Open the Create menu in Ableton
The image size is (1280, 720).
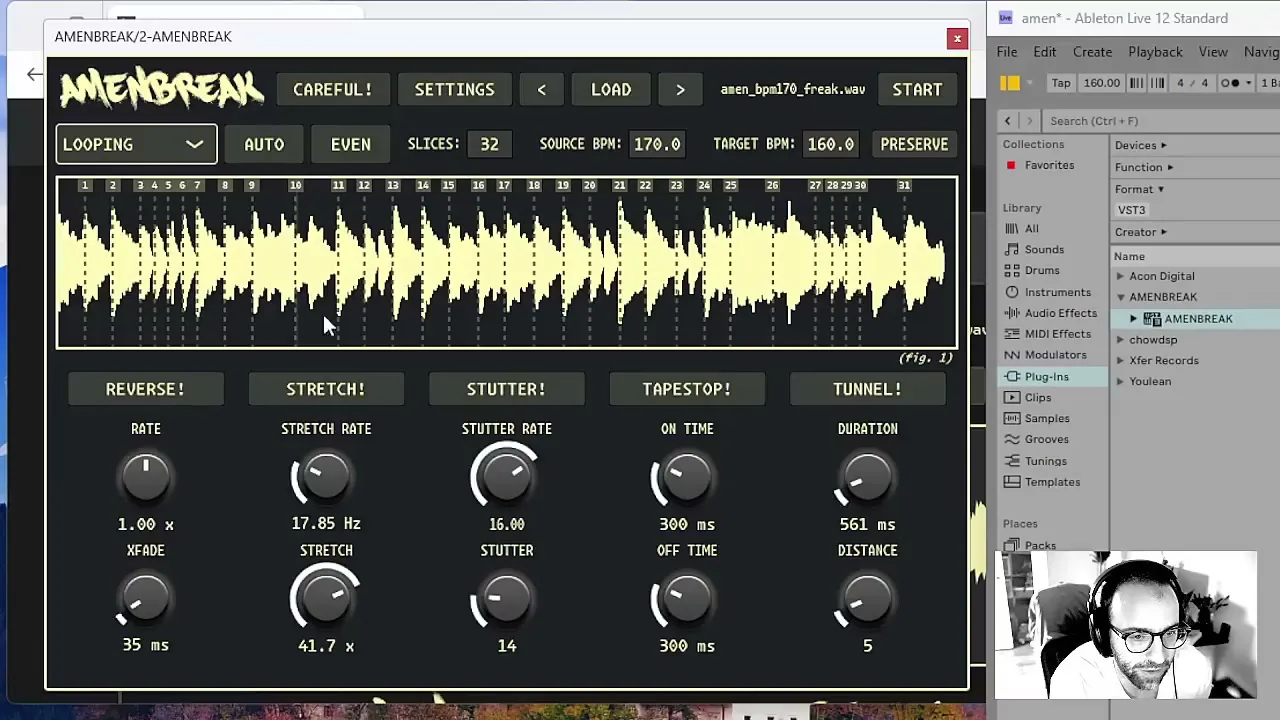pos(1092,52)
